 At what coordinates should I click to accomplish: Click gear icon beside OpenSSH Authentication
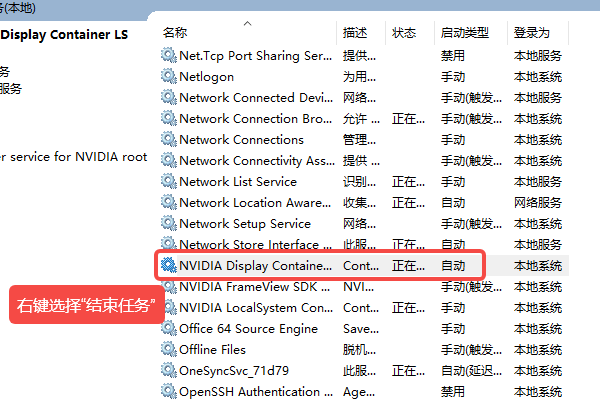[x=168, y=391]
